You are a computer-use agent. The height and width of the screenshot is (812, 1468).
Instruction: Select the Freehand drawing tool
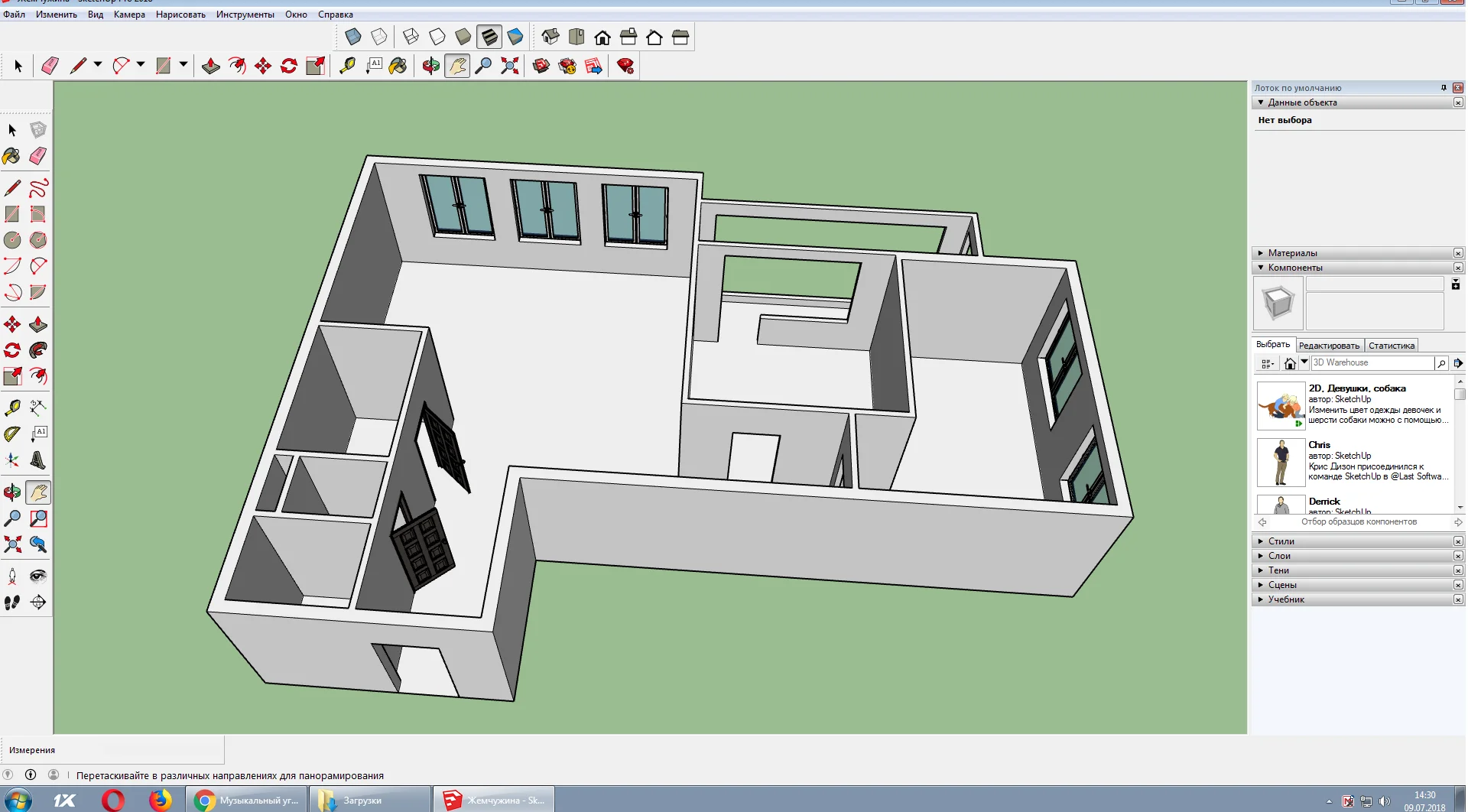point(38,188)
